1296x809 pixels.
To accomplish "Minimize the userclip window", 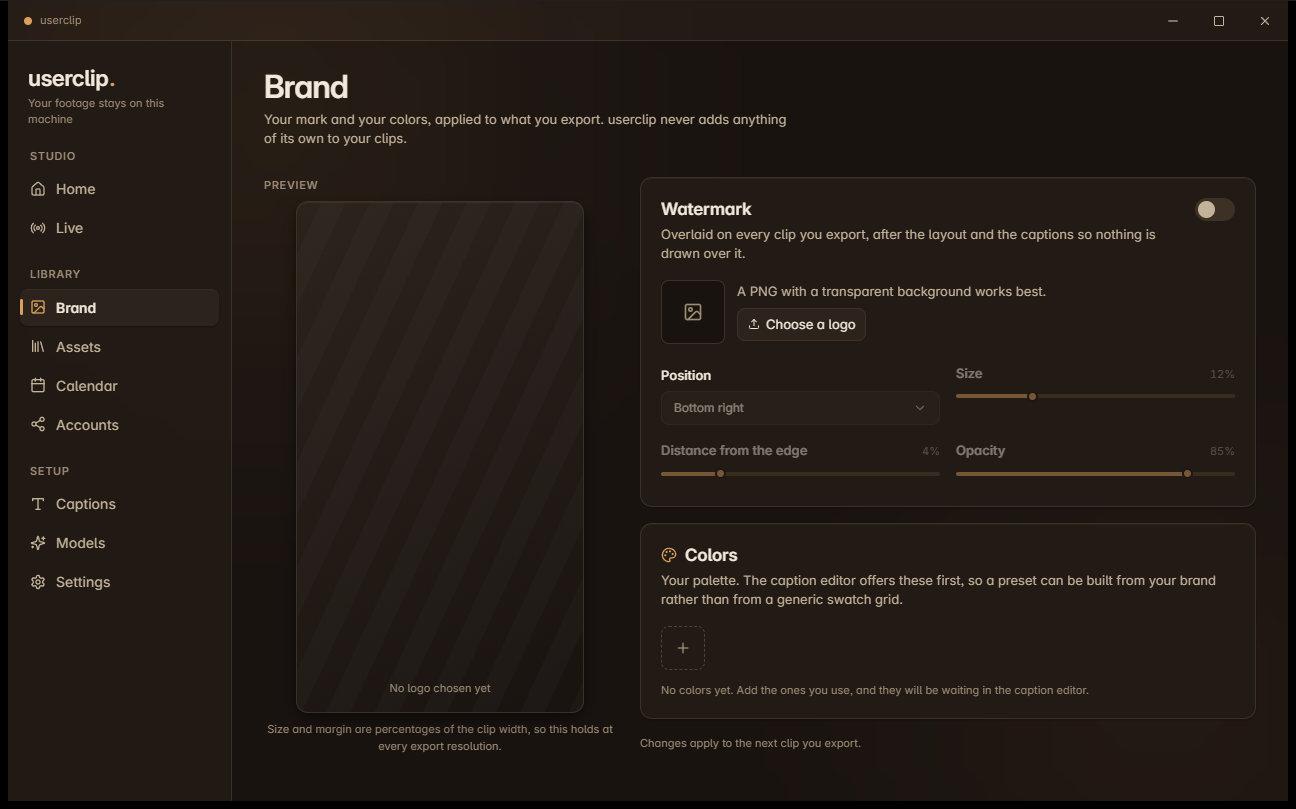I will click(1173, 21).
